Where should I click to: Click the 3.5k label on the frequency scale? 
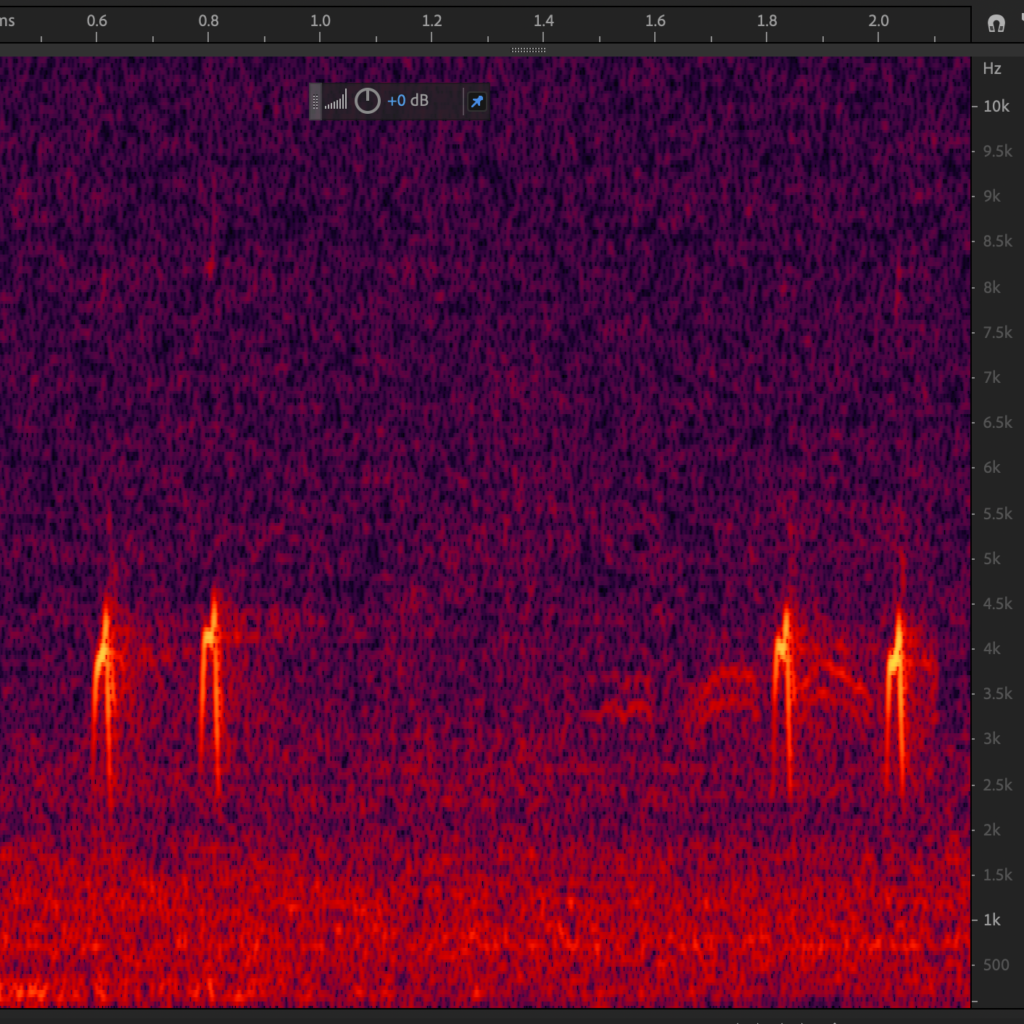tap(997, 694)
